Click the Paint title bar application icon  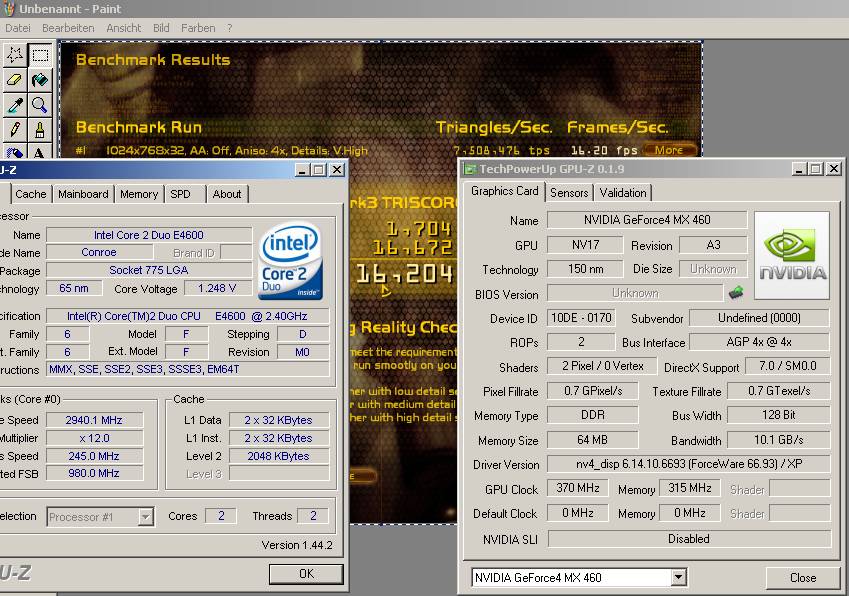pos(9,9)
